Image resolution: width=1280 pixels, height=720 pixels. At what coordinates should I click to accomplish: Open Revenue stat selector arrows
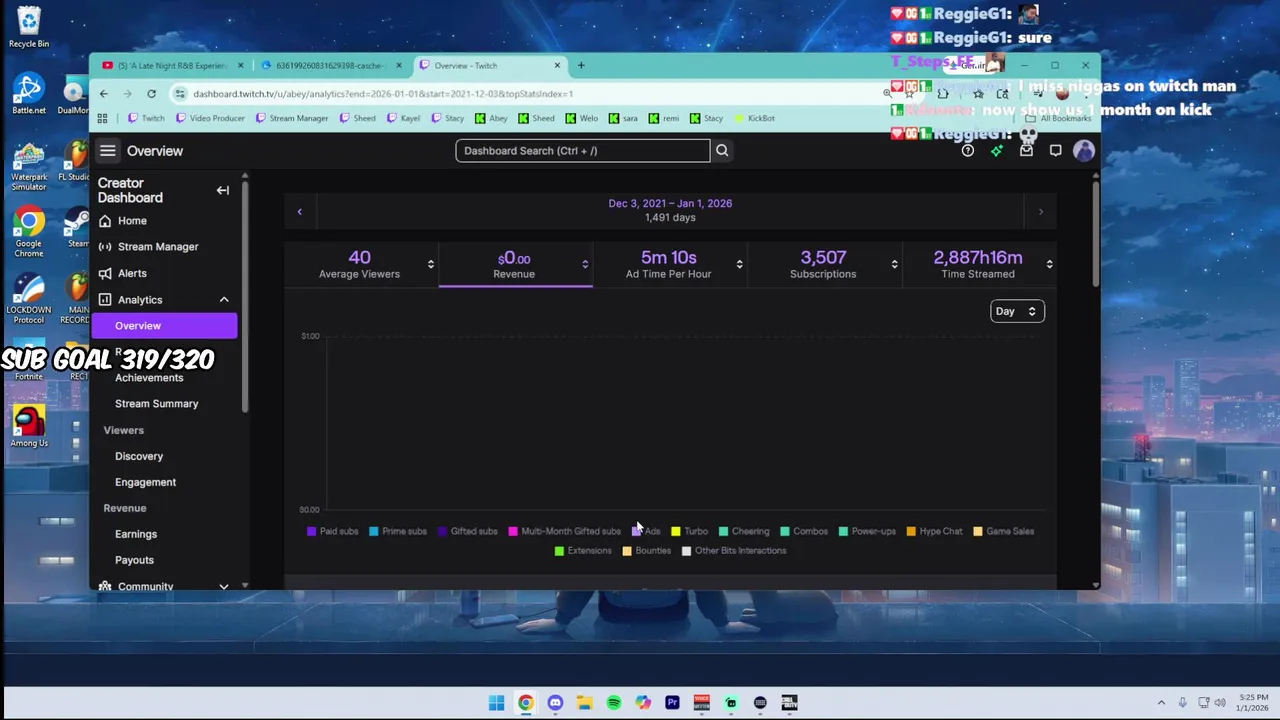click(585, 264)
